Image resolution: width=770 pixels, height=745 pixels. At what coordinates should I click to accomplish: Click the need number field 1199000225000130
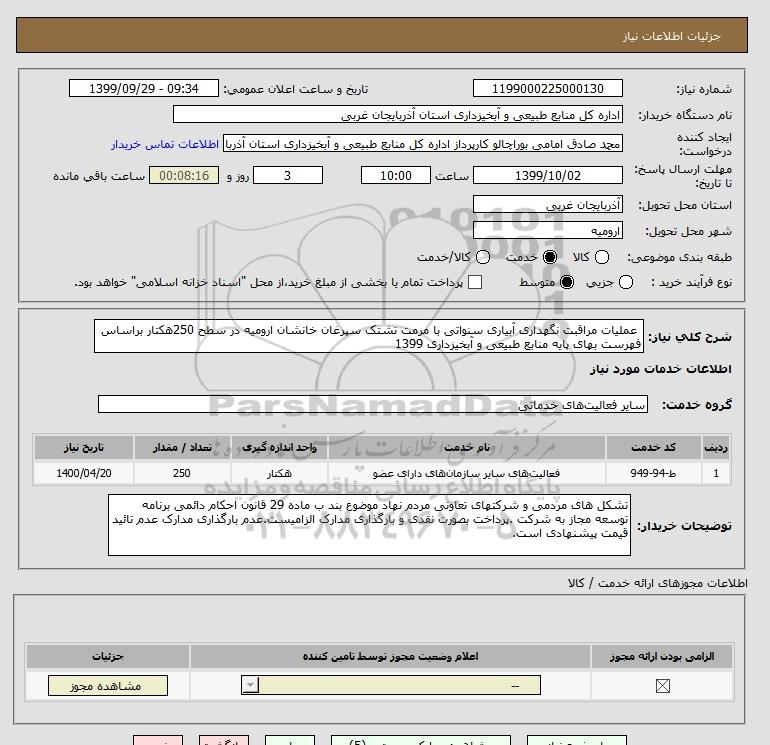548,88
